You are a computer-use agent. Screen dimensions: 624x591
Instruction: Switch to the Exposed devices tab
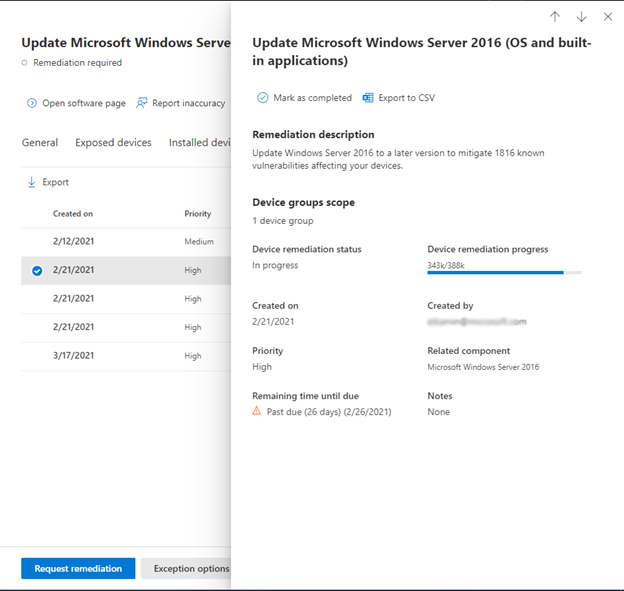click(x=113, y=142)
